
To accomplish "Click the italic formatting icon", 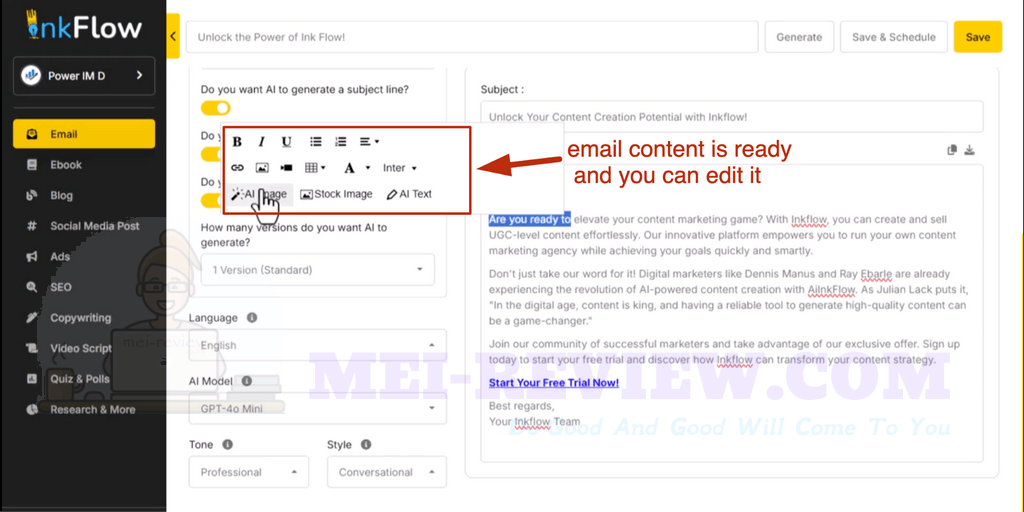I will (262, 142).
